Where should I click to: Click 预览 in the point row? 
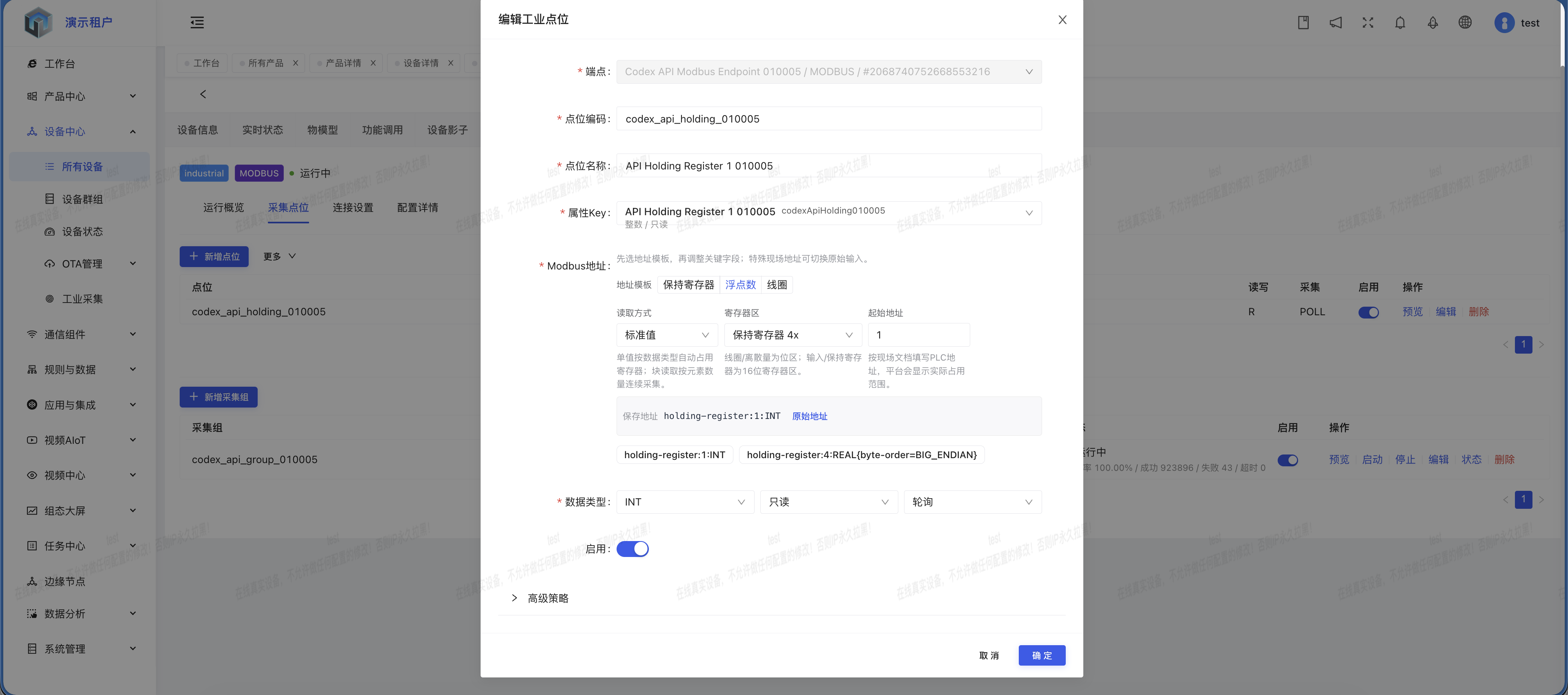[x=1412, y=312]
